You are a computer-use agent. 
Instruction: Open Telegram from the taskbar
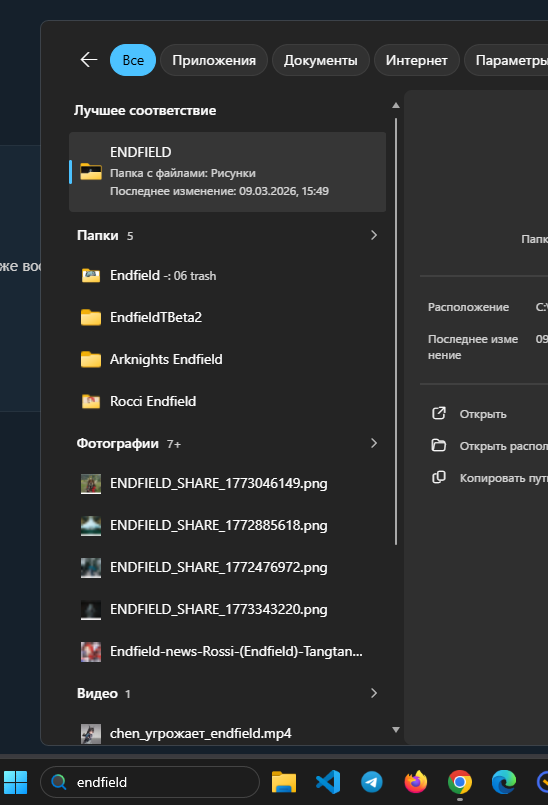coord(372,782)
